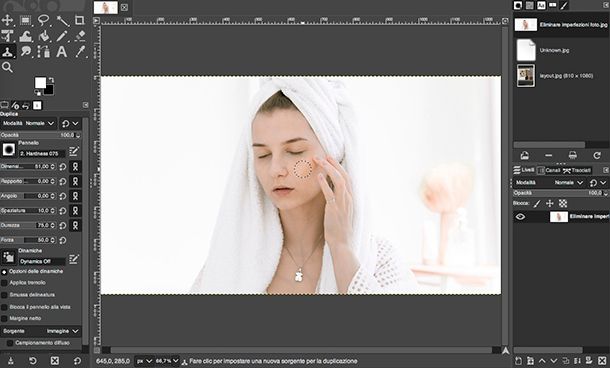Select the Free Select lasso tool
The image size is (610, 368).
pos(44,20)
